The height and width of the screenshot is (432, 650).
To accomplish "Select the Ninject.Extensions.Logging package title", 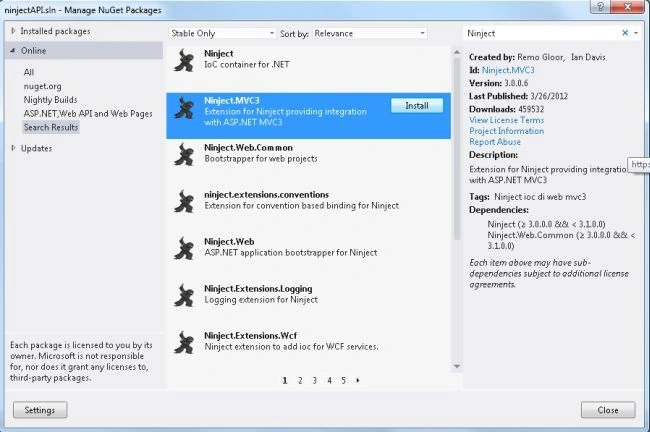I will click(x=258, y=289).
